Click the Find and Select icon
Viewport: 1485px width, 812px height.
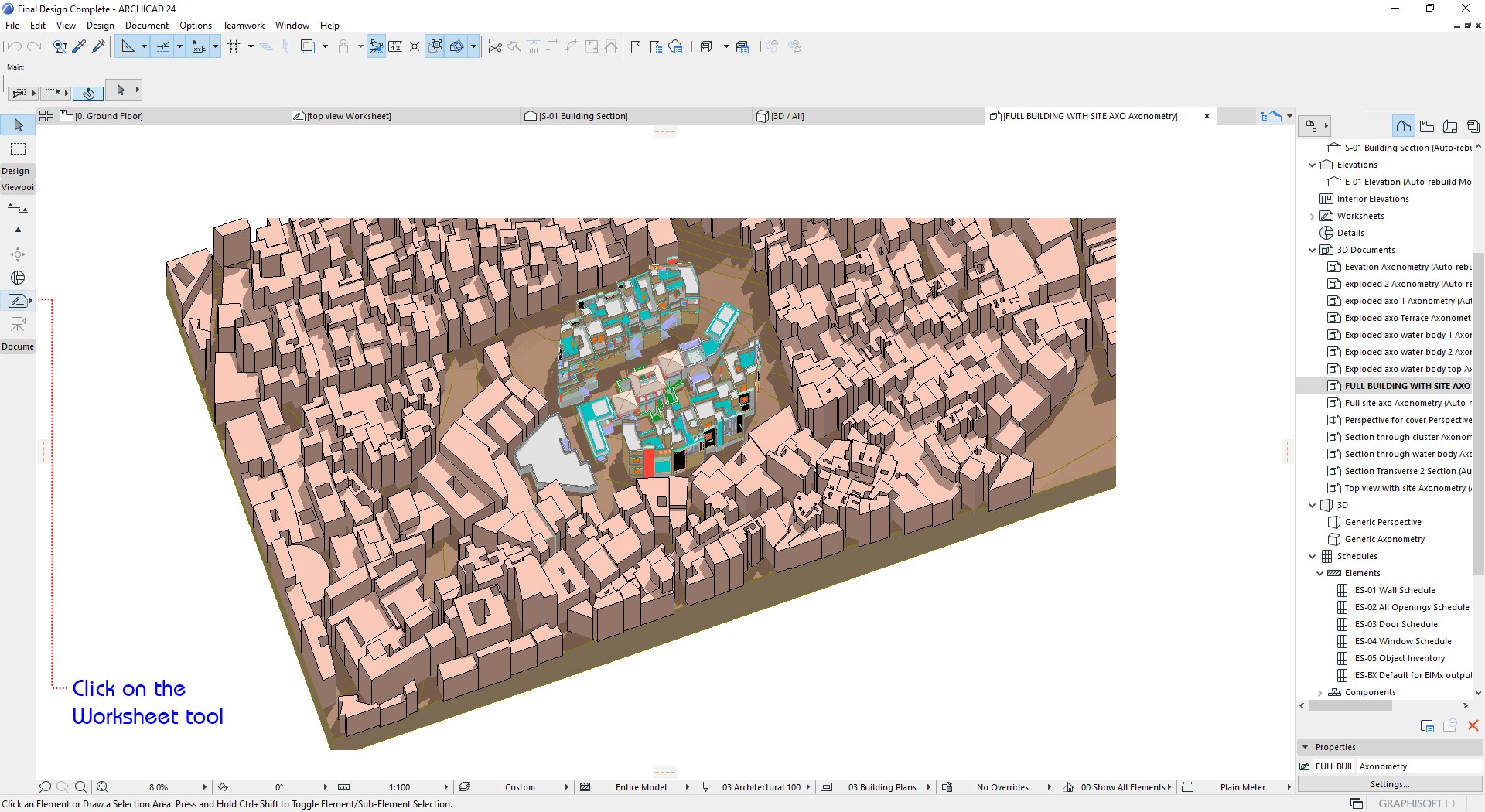coord(60,47)
